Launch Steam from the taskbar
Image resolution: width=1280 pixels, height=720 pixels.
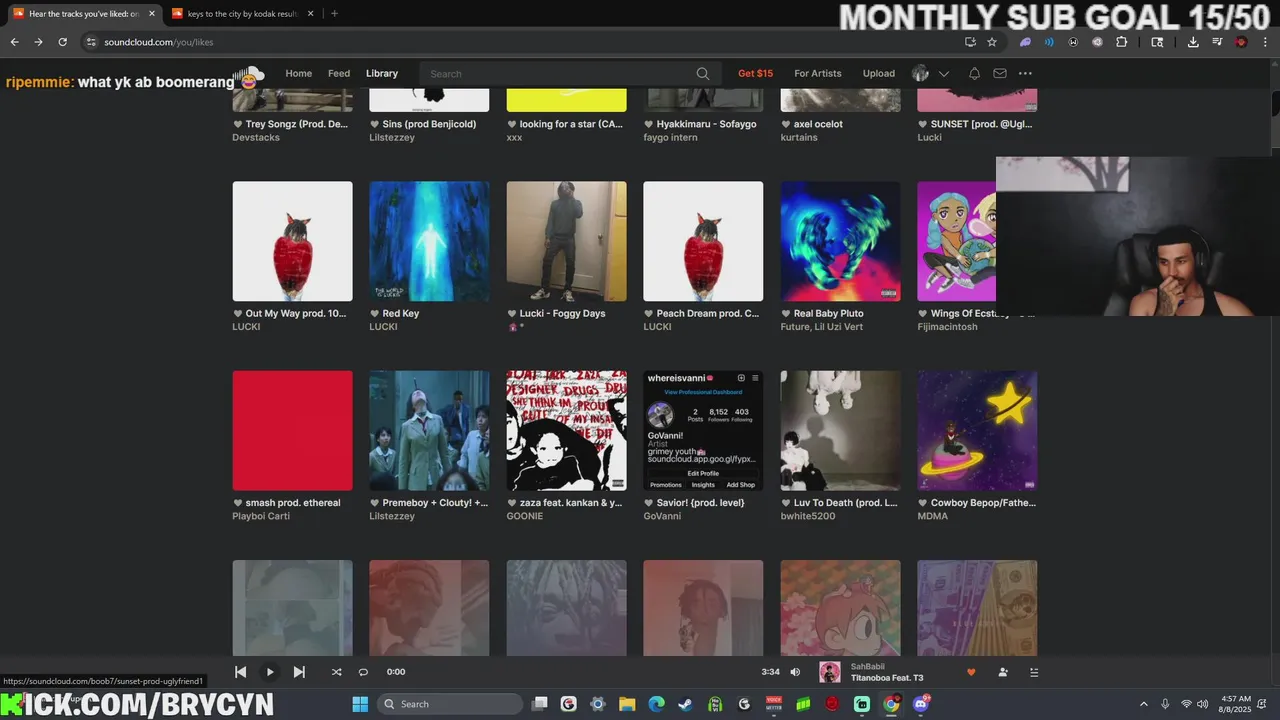(x=685, y=704)
